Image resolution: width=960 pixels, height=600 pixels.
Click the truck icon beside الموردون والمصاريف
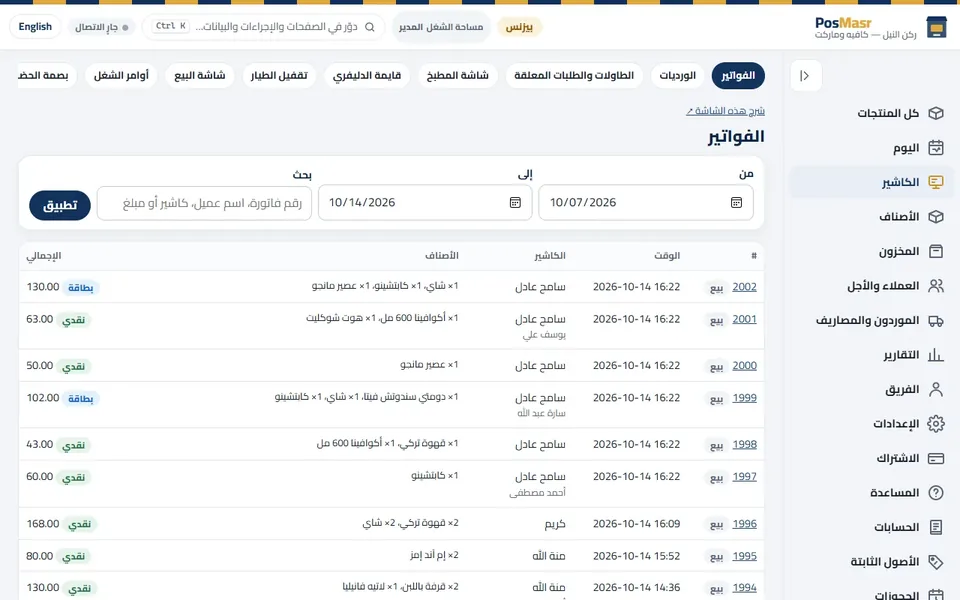936,320
